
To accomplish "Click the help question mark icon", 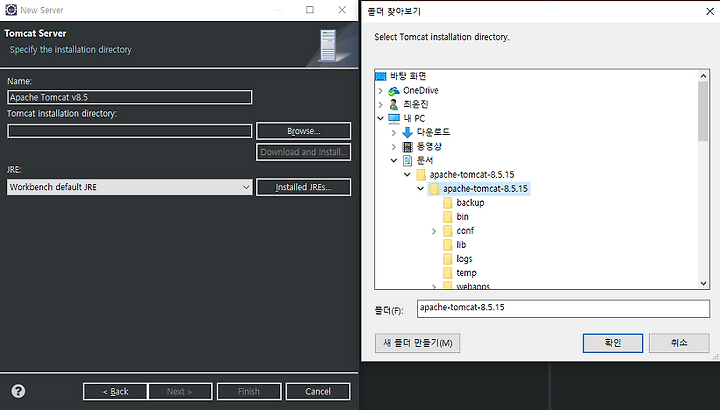I will pyautogui.click(x=18, y=391).
